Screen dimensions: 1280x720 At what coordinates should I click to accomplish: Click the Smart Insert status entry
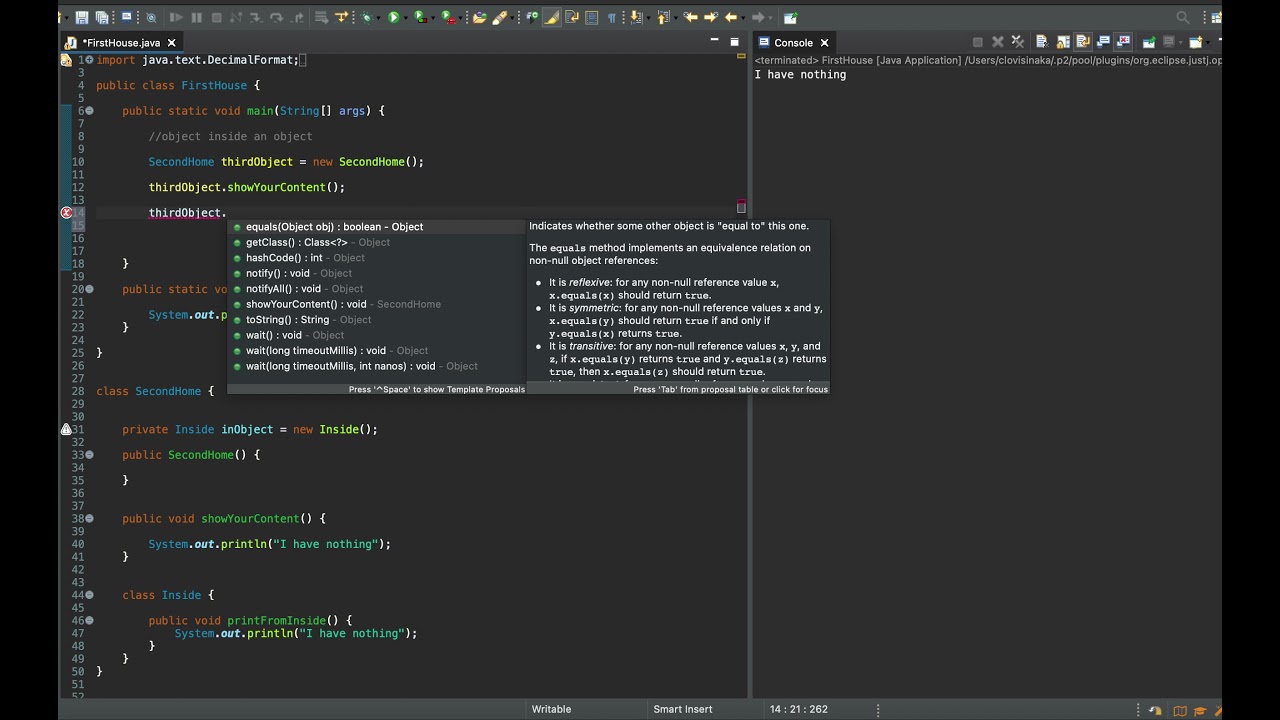(x=683, y=709)
